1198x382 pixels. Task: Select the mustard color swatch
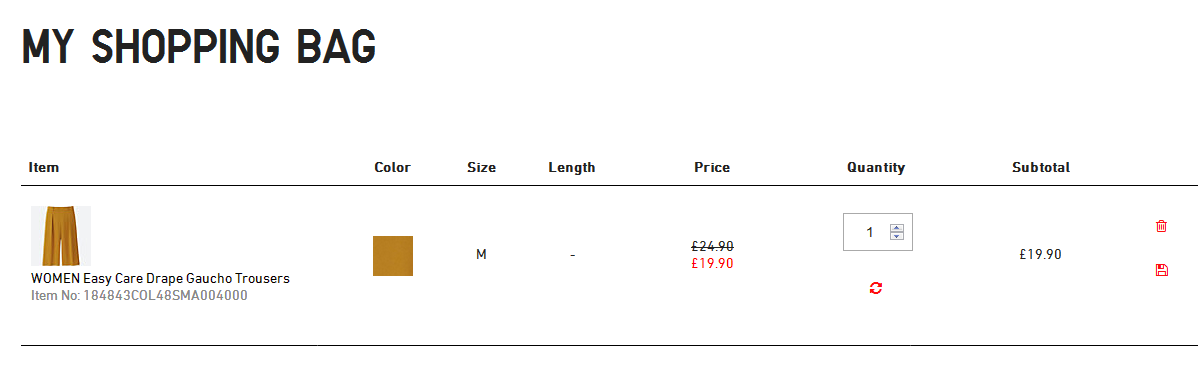[393, 256]
